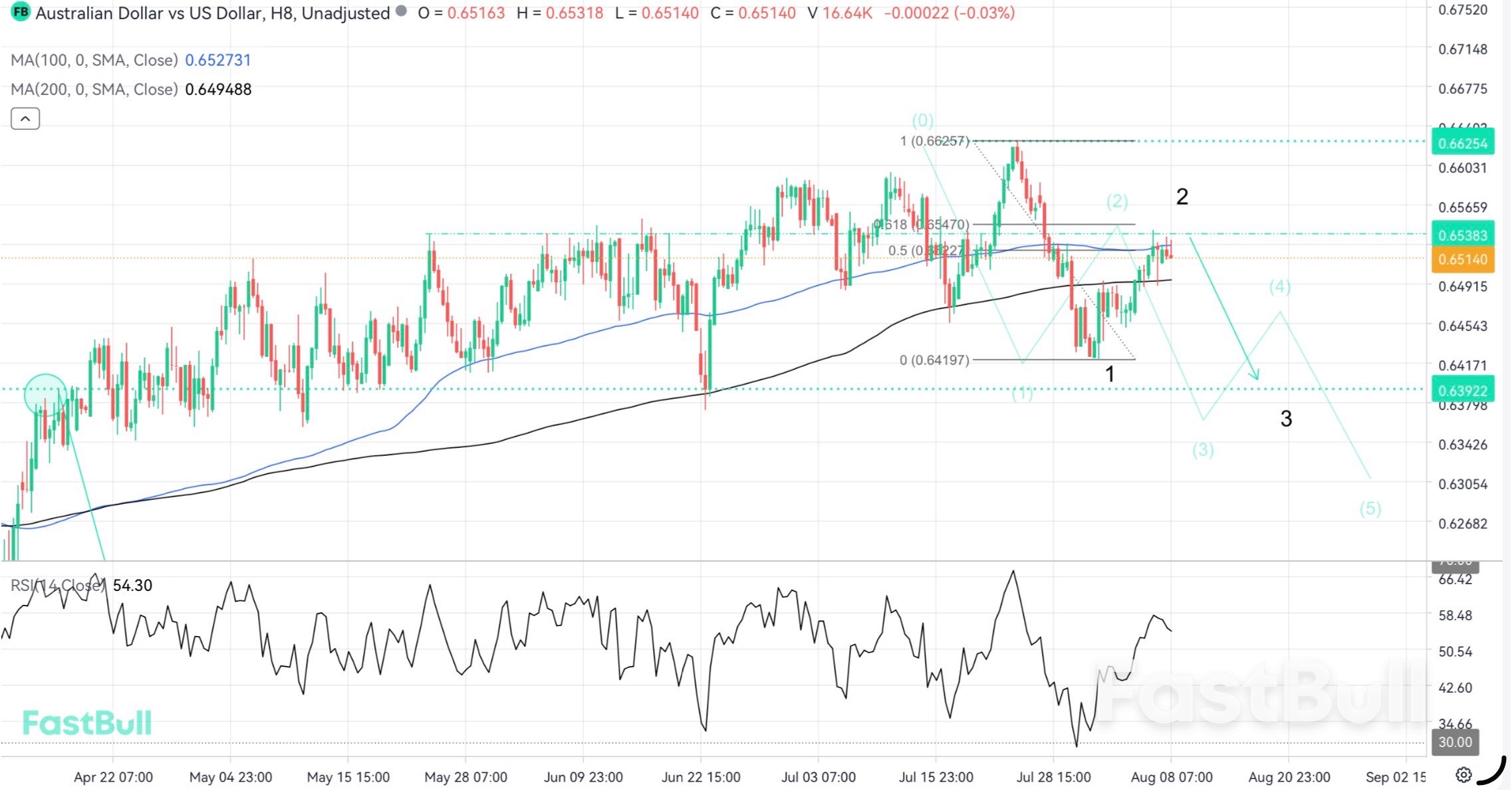This screenshot has width=1512, height=791.
Task: Open the RSI(14, Close) legend label
Action: (59, 586)
